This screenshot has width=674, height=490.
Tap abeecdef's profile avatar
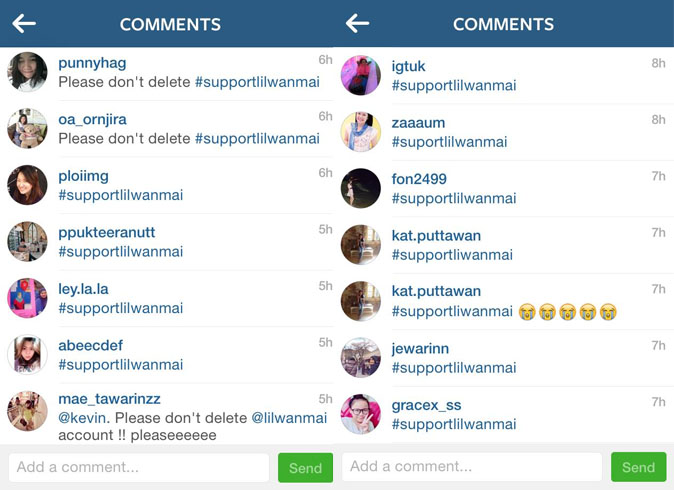(x=28, y=355)
